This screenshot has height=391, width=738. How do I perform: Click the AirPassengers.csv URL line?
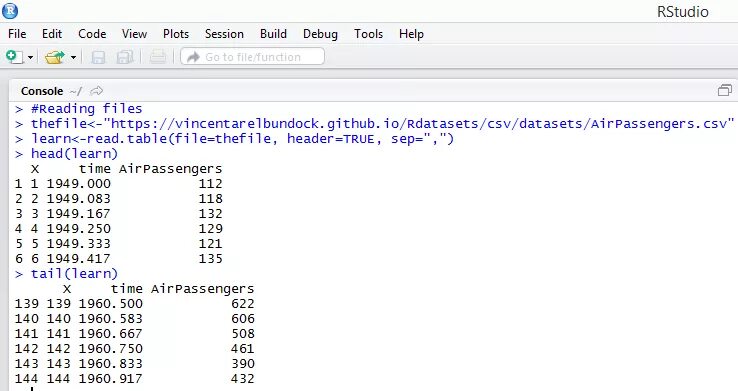pos(383,124)
